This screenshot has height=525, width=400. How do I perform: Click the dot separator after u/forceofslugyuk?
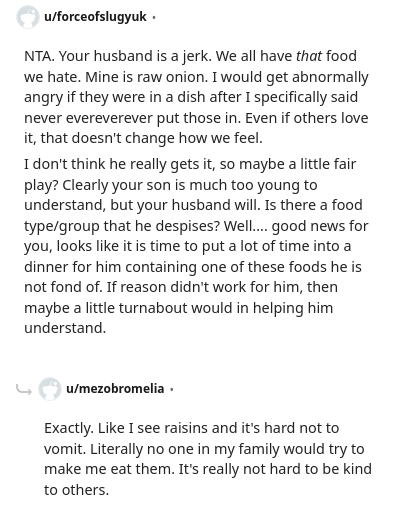[x=154, y=17]
